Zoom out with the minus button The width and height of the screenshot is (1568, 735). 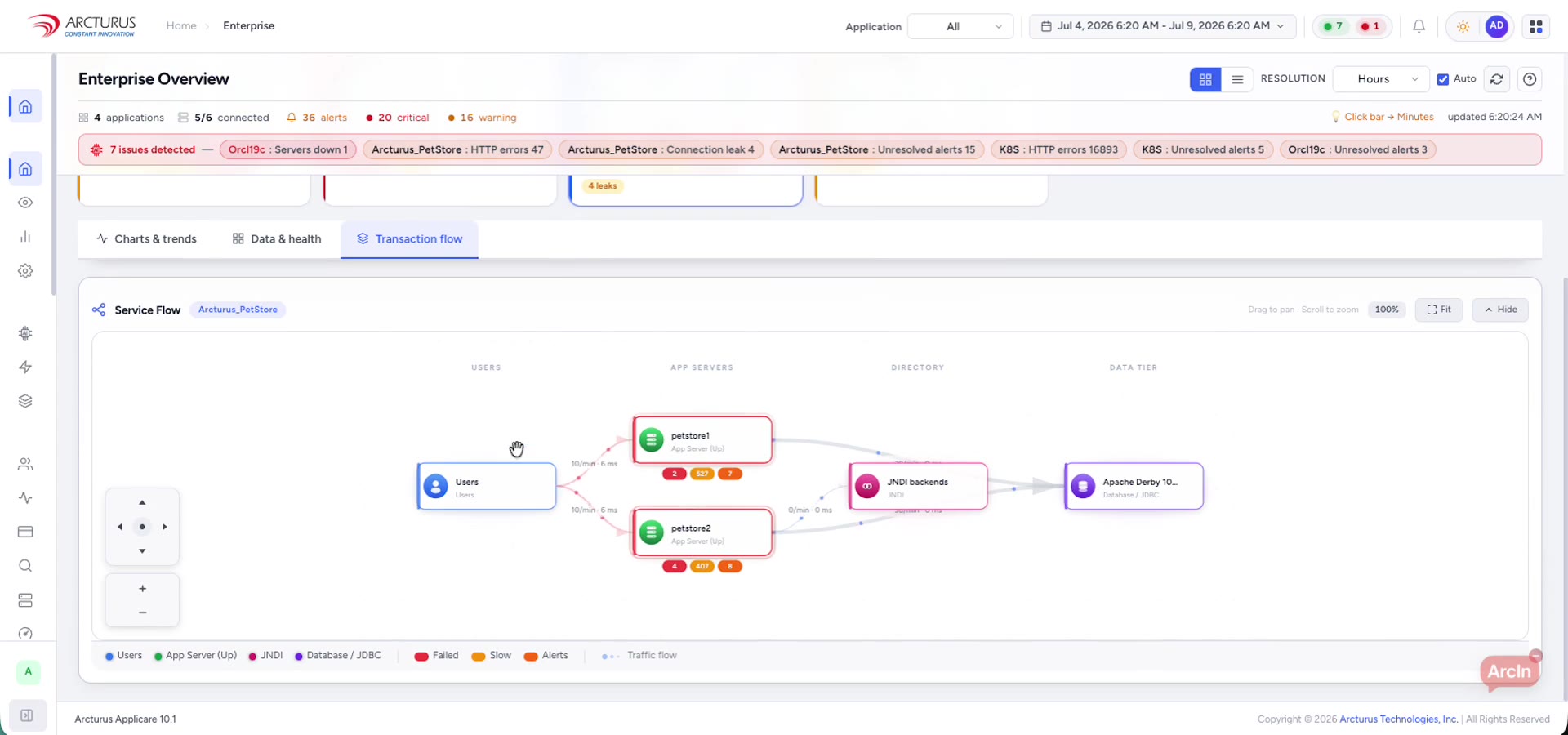[142, 612]
